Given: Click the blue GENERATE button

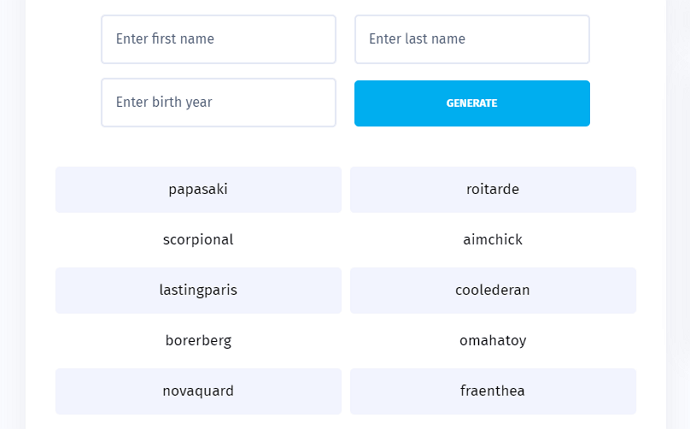Looking at the screenshot, I should pyautogui.click(x=472, y=103).
